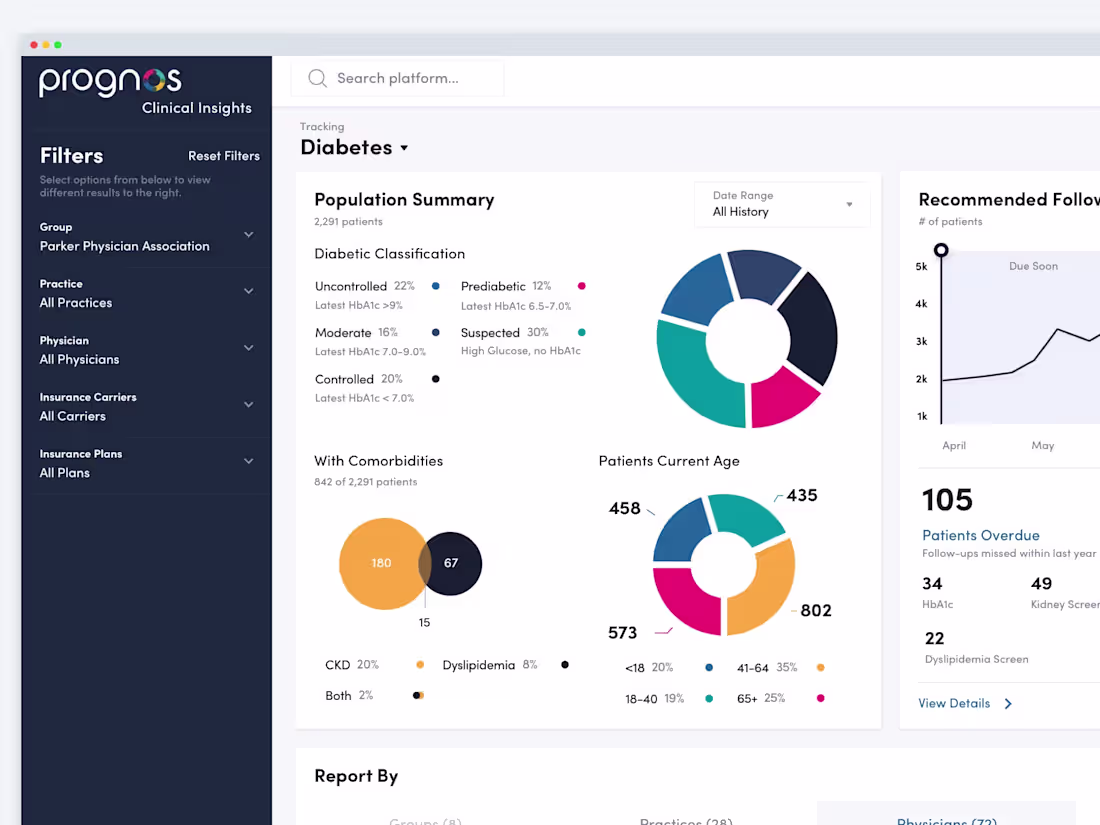The width and height of the screenshot is (1100, 825).
Task: Click the search magnifying glass icon
Action: tap(317, 78)
